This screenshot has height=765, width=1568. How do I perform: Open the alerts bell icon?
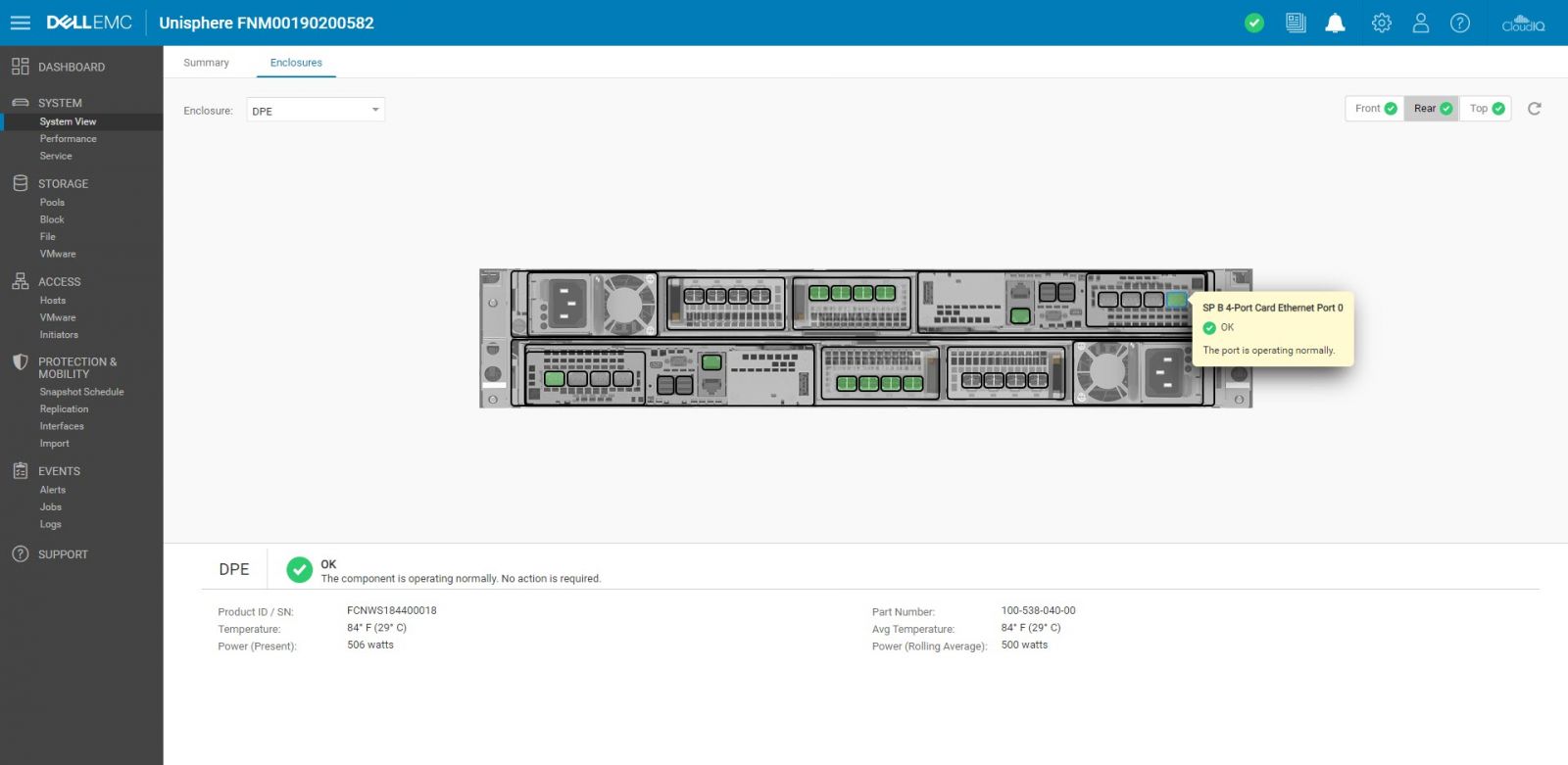(x=1335, y=23)
